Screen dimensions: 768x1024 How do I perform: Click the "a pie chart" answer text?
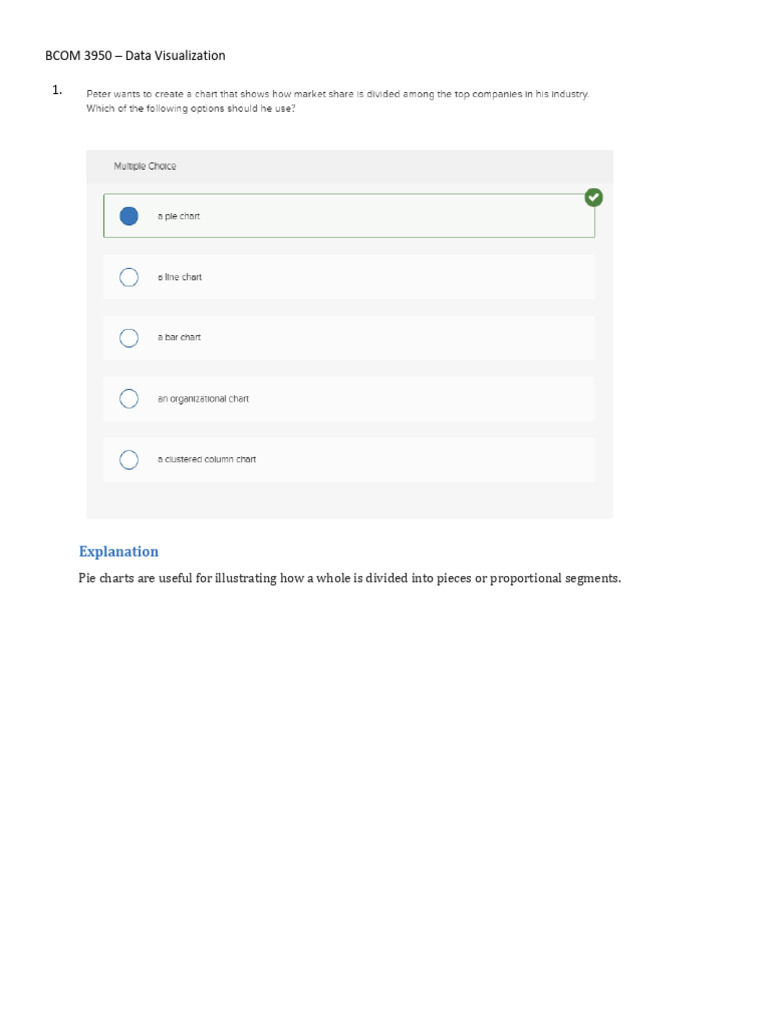pyautogui.click(x=179, y=216)
